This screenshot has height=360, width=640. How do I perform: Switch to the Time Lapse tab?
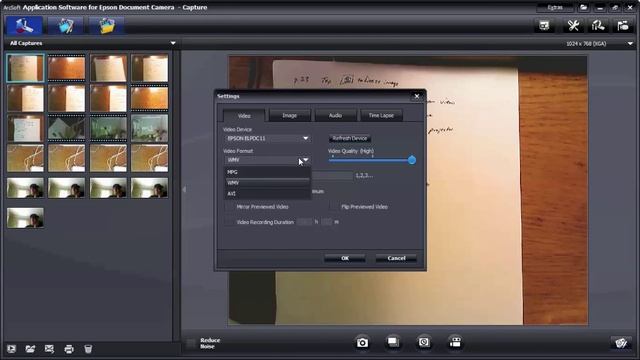[x=381, y=116]
